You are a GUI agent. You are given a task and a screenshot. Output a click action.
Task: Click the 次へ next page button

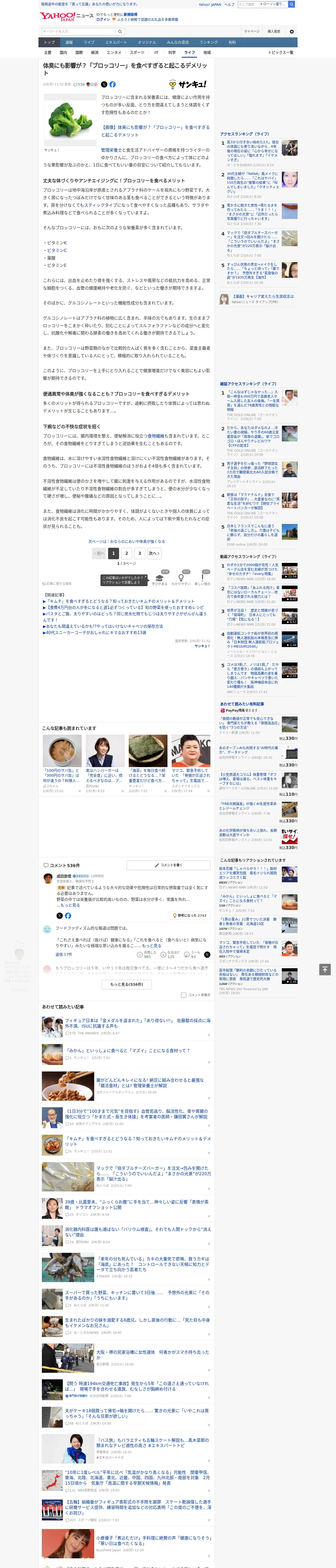pyautogui.click(x=154, y=553)
